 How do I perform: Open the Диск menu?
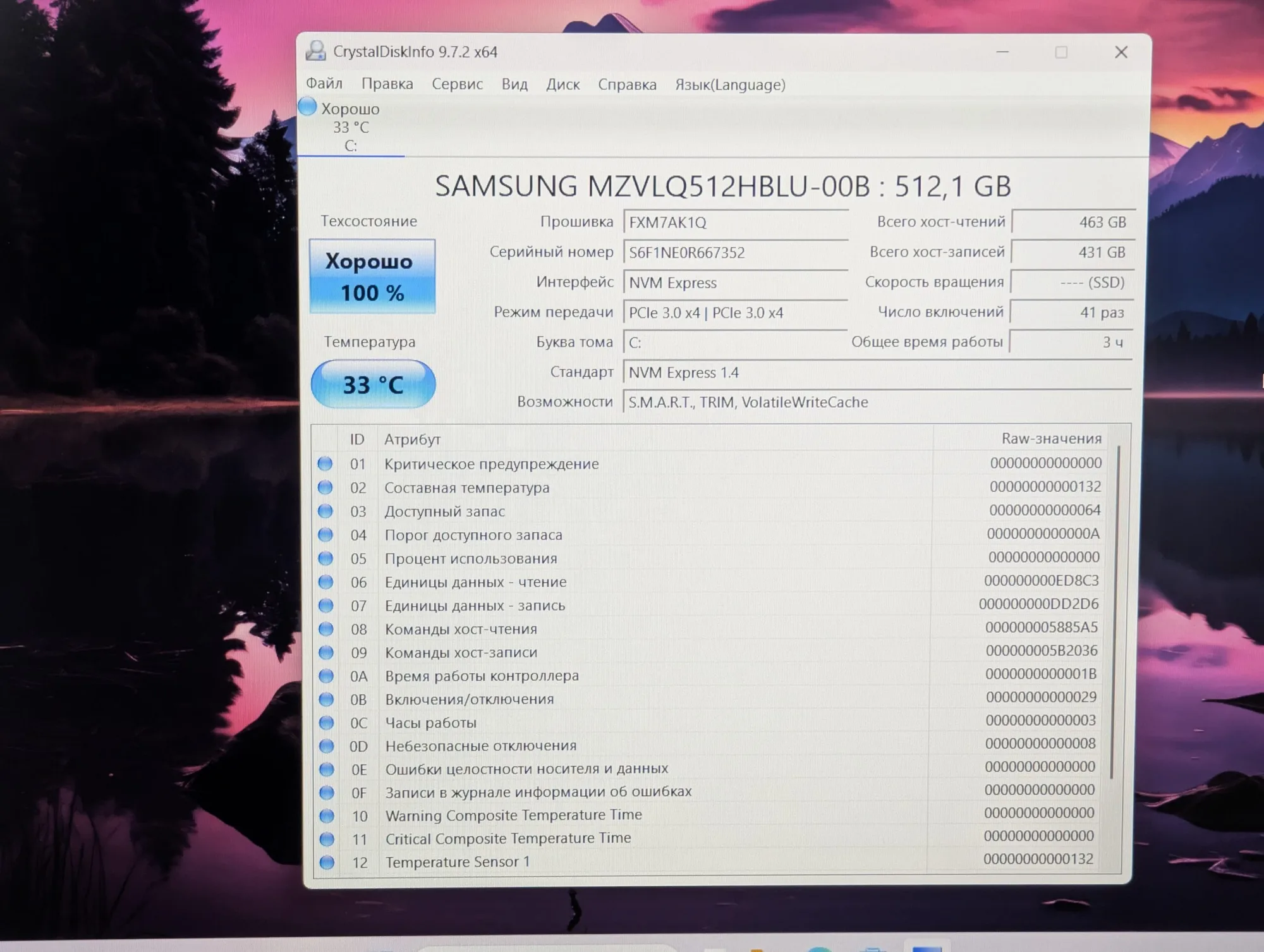tap(562, 84)
